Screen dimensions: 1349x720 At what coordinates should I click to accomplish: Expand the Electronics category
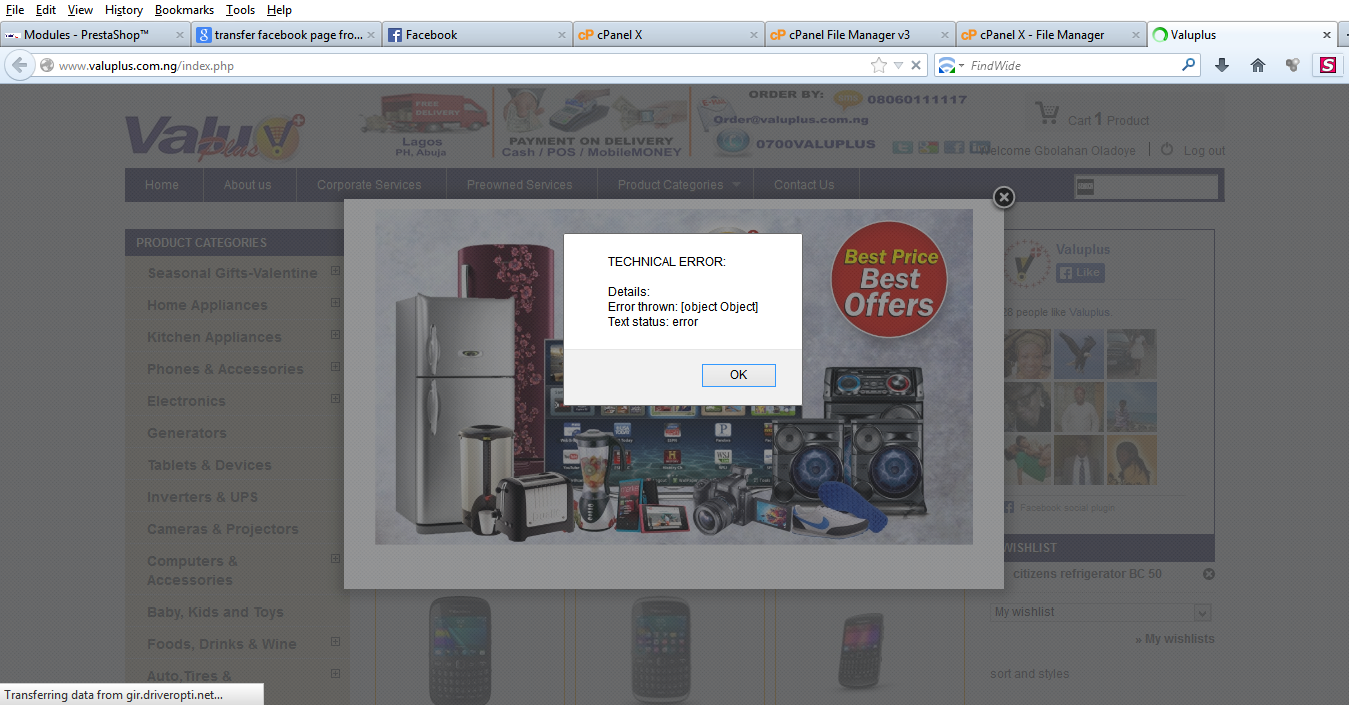(x=336, y=399)
